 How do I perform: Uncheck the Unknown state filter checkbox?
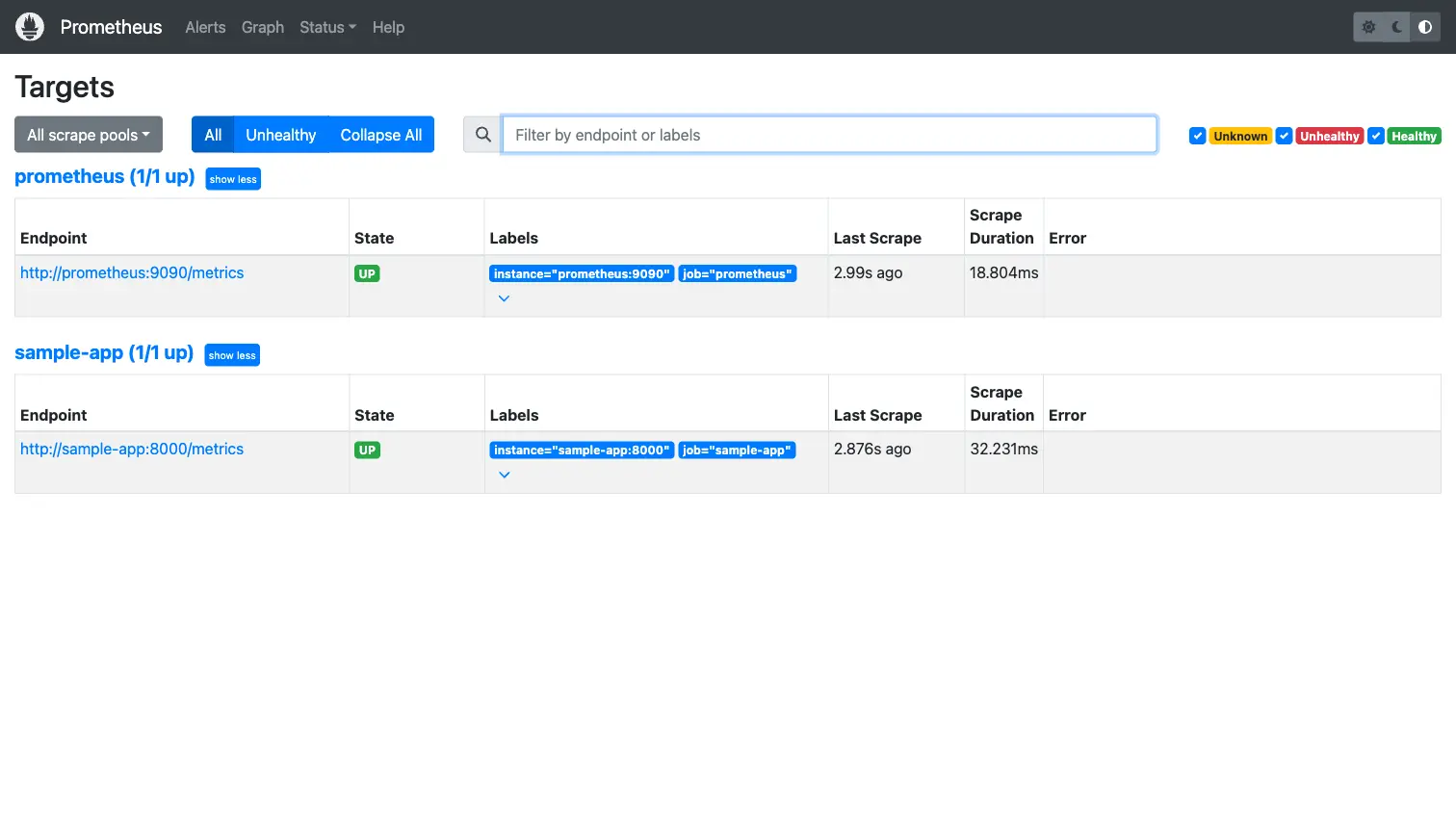1197,136
